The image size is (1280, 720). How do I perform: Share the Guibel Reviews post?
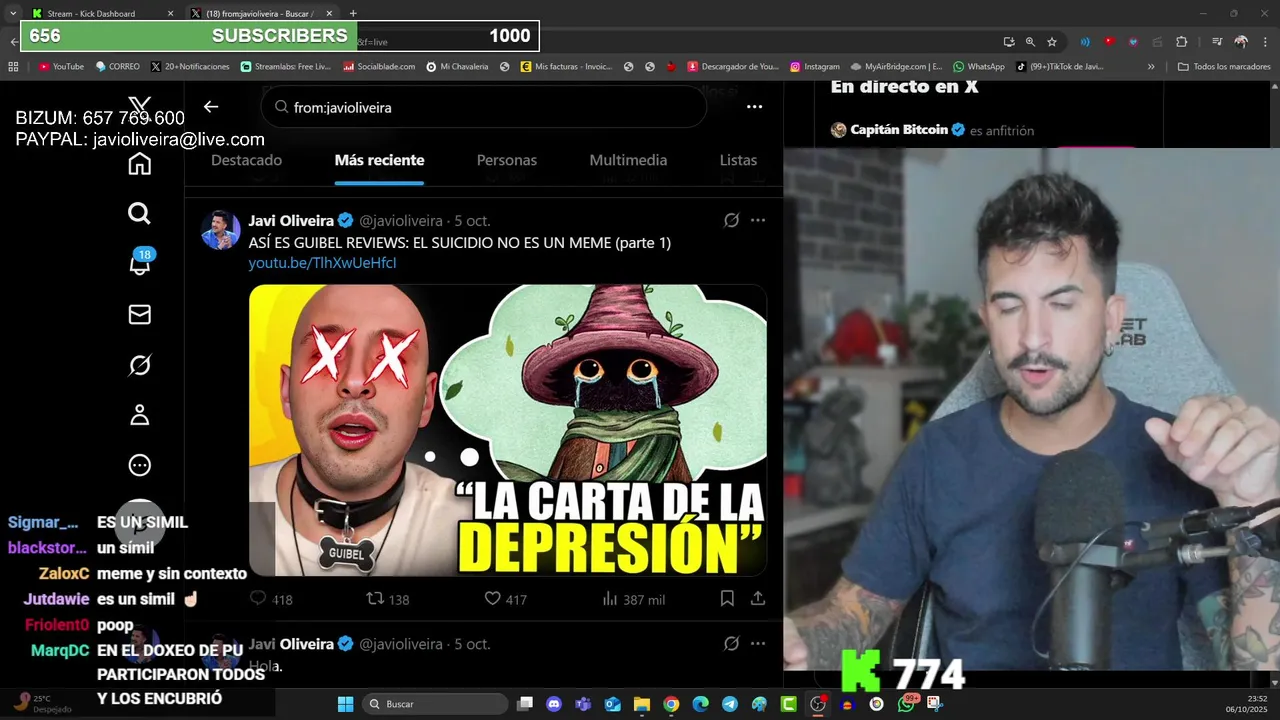tap(758, 598)
